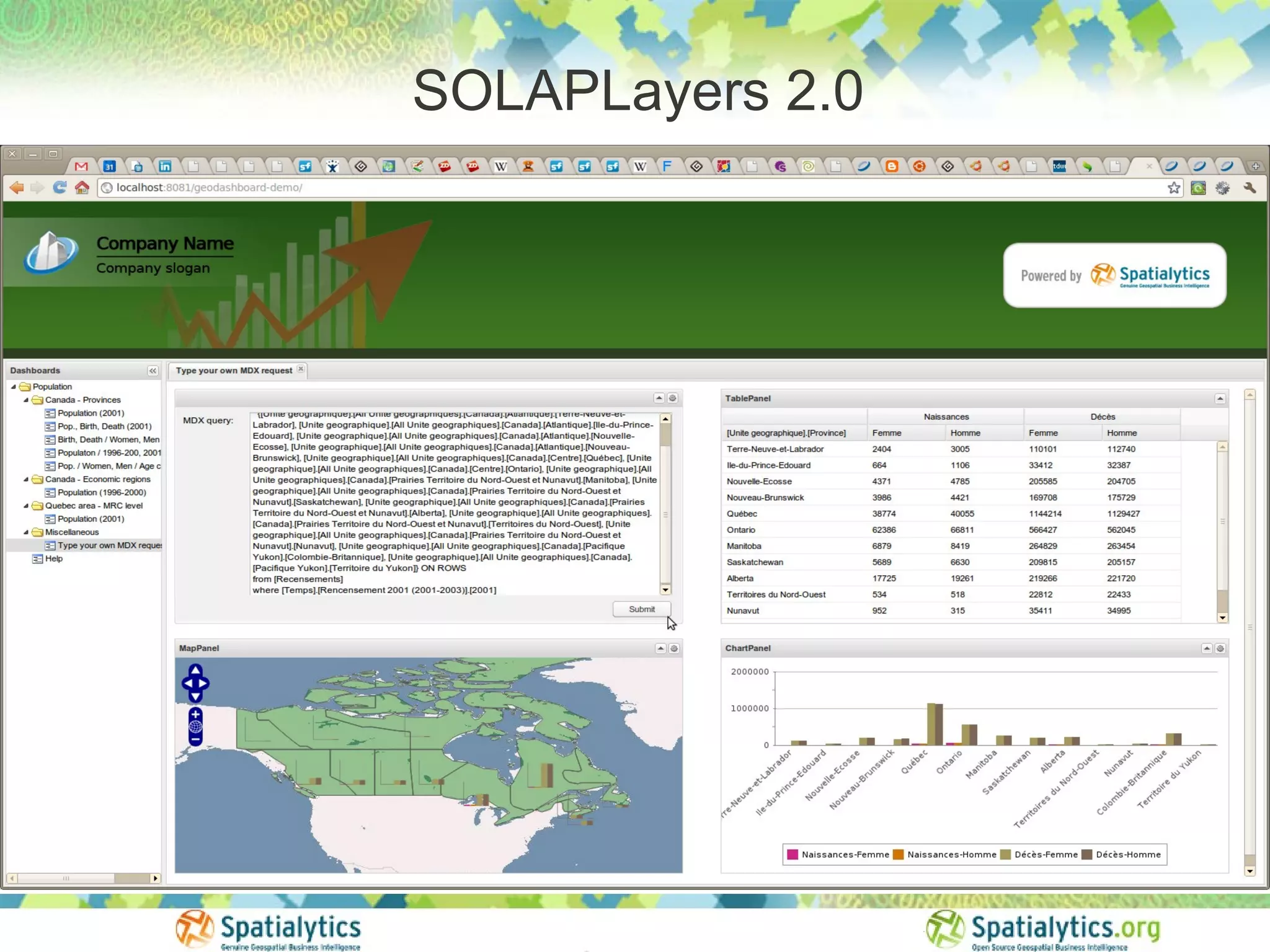Collapse the Dashboards side panel

coord(153,371)
